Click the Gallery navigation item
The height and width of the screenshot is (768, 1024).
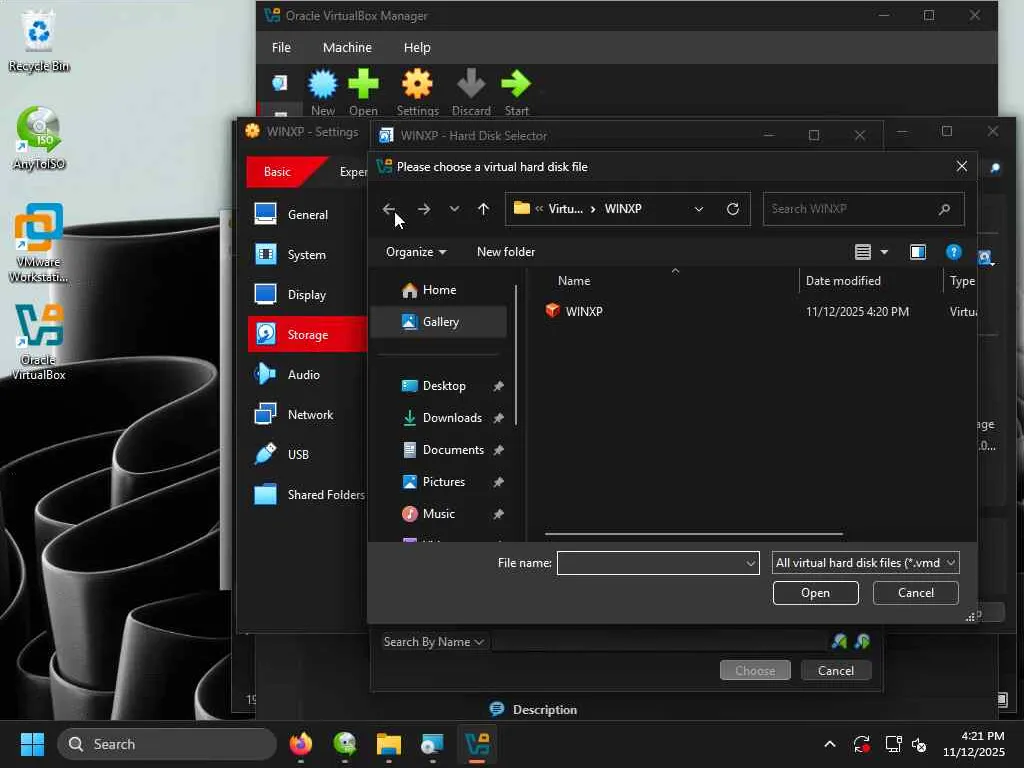[x=439, y=322]
